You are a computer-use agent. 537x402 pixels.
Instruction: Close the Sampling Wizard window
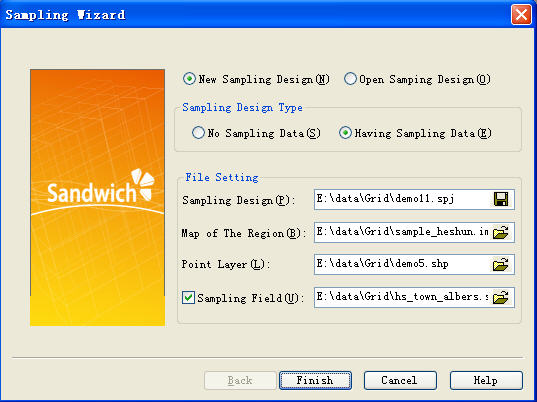tap(521, 15)
